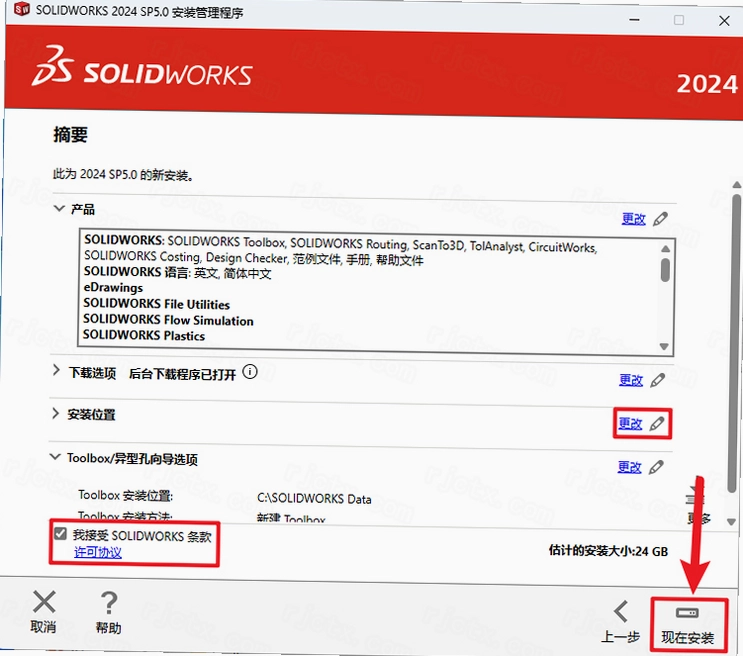Viewport: 743px width, 656px height.
Task: Go back with the 上一步 arrow icon
Action: [x=621, y=611]
